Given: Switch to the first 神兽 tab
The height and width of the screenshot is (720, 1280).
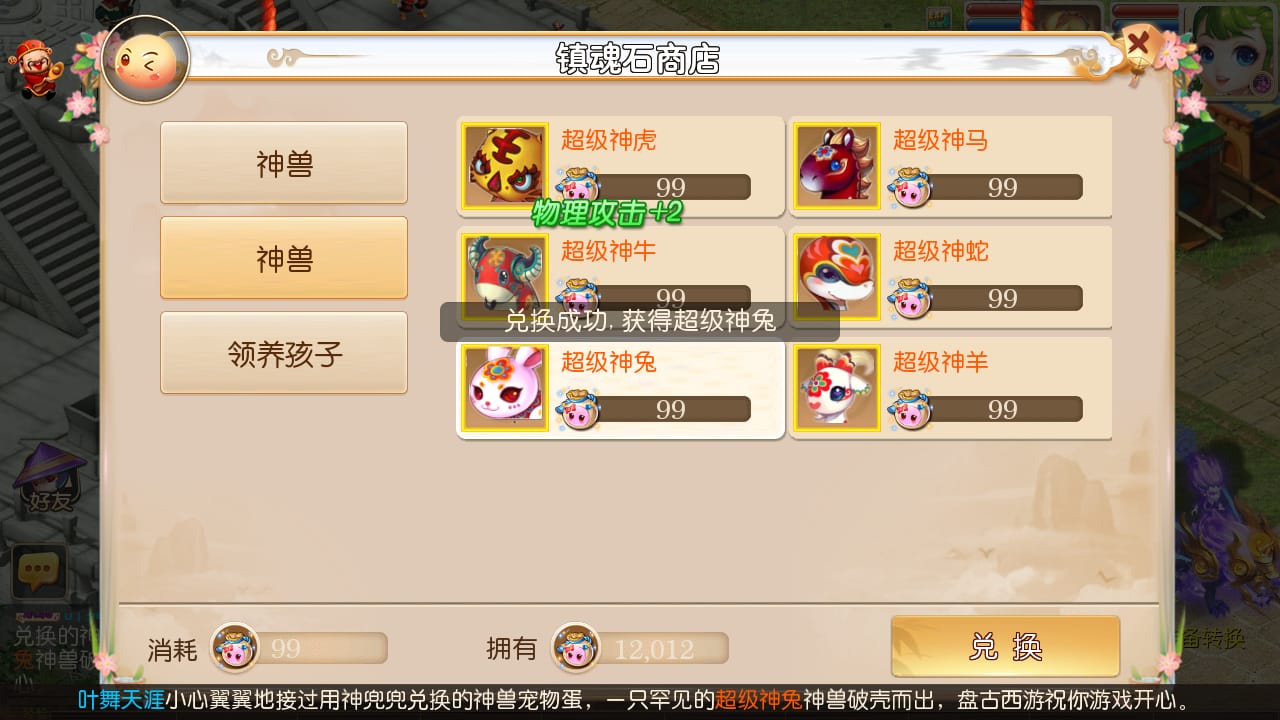Looking at the screenshot, I should (284, 163).
